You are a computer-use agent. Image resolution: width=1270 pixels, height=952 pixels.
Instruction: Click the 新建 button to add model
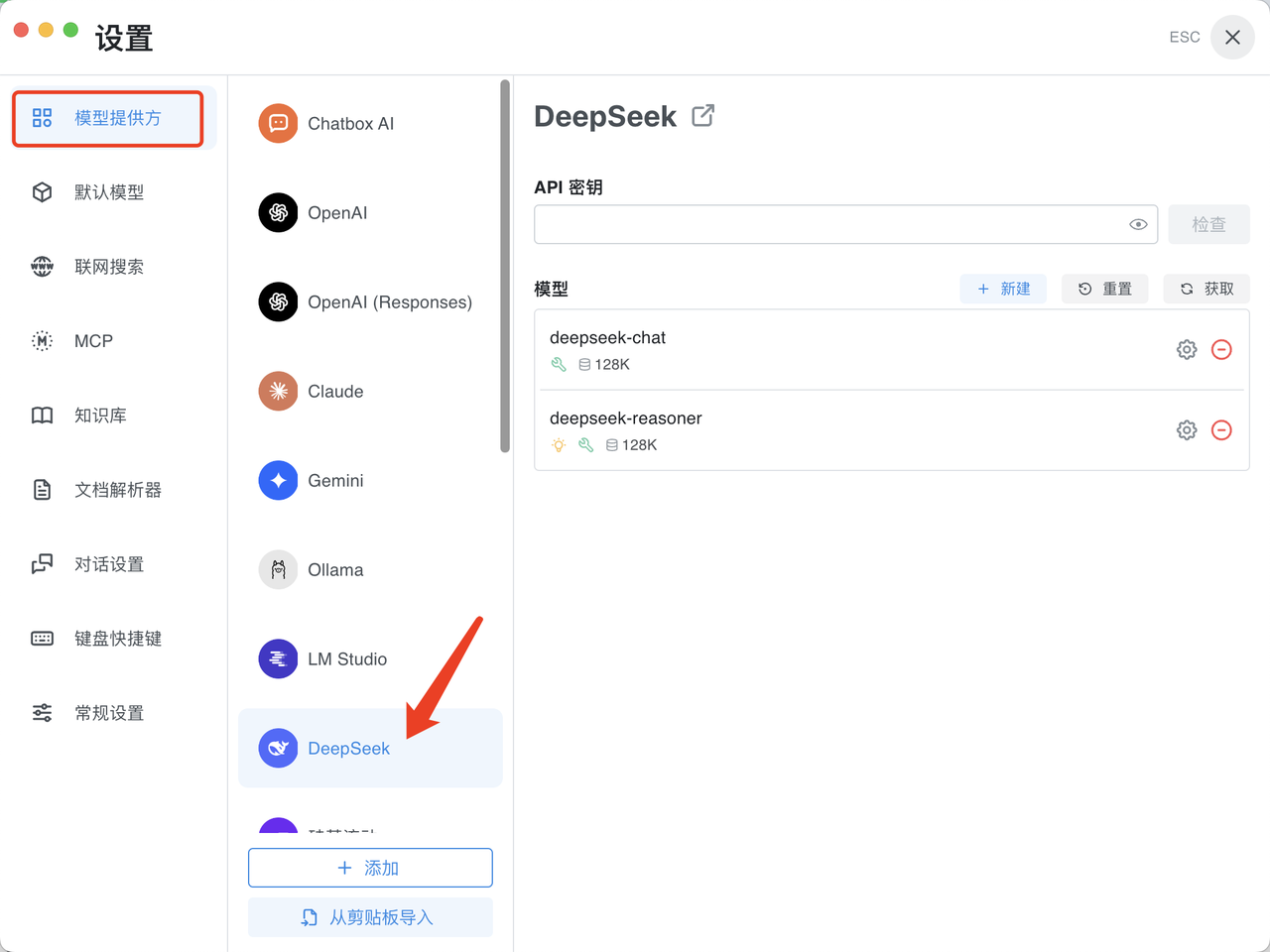click(x=1003, y=289)
